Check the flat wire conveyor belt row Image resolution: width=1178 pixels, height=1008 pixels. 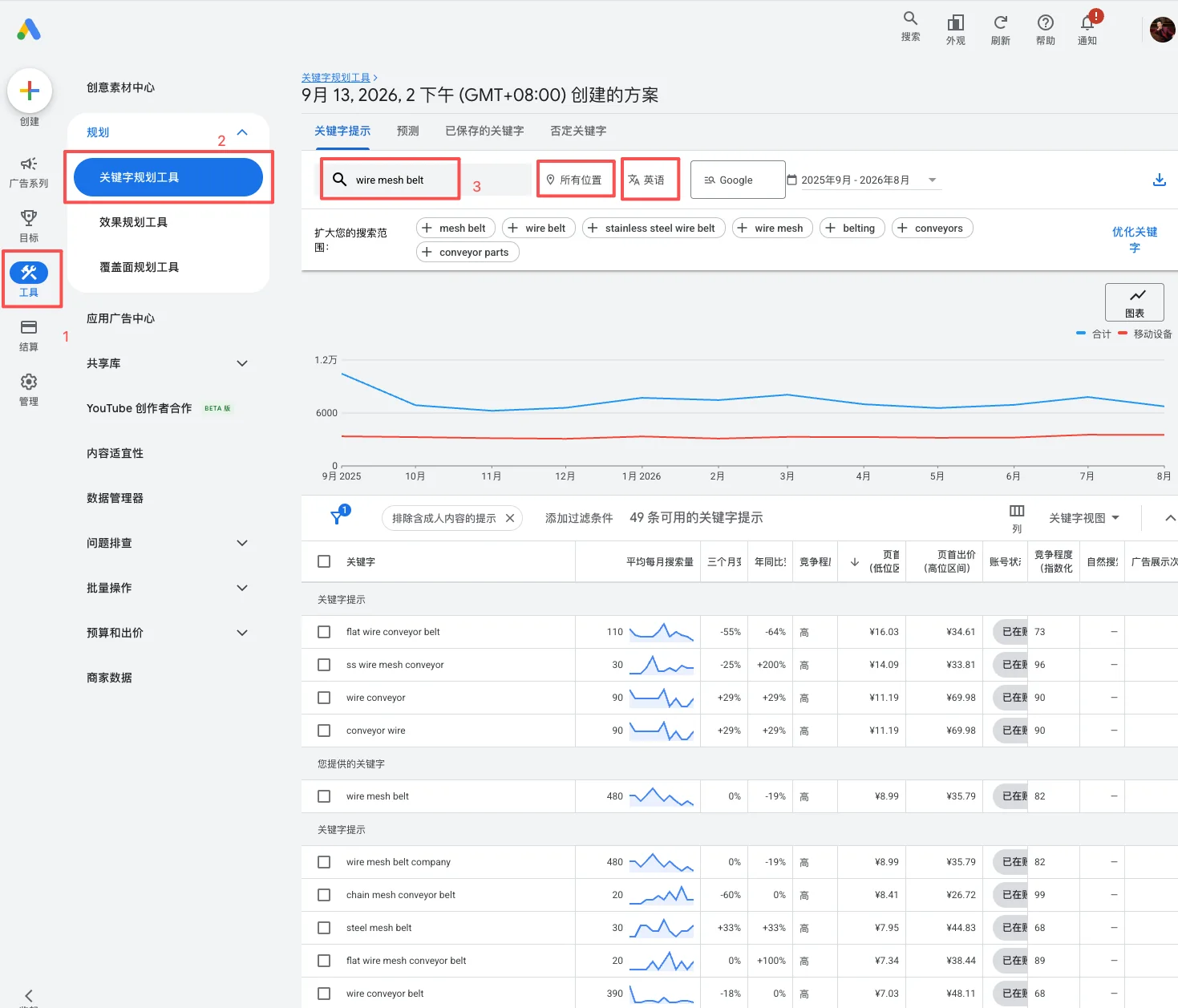(324, 632)
